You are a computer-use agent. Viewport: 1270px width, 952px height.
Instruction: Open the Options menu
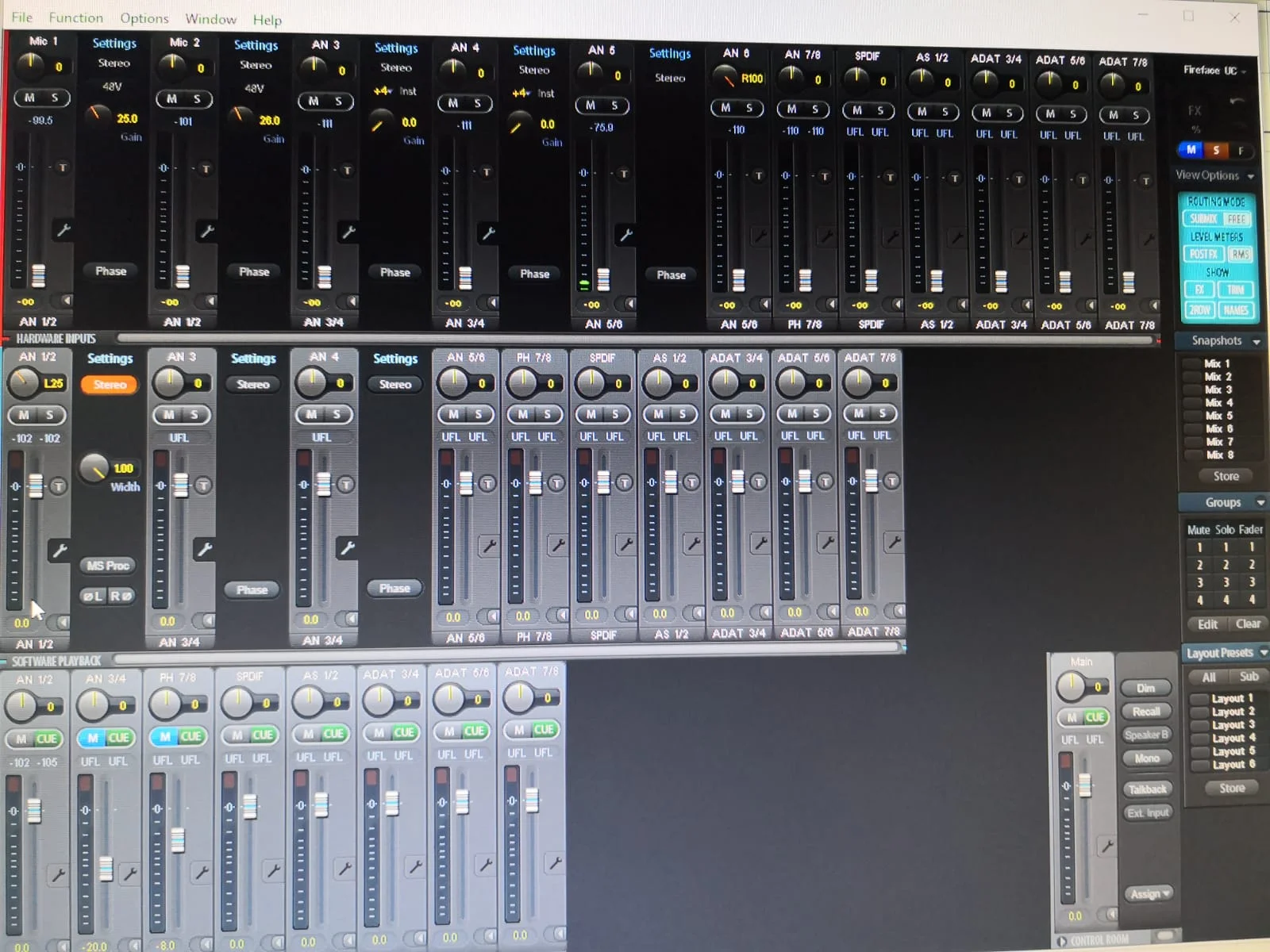tap(144, 18)
